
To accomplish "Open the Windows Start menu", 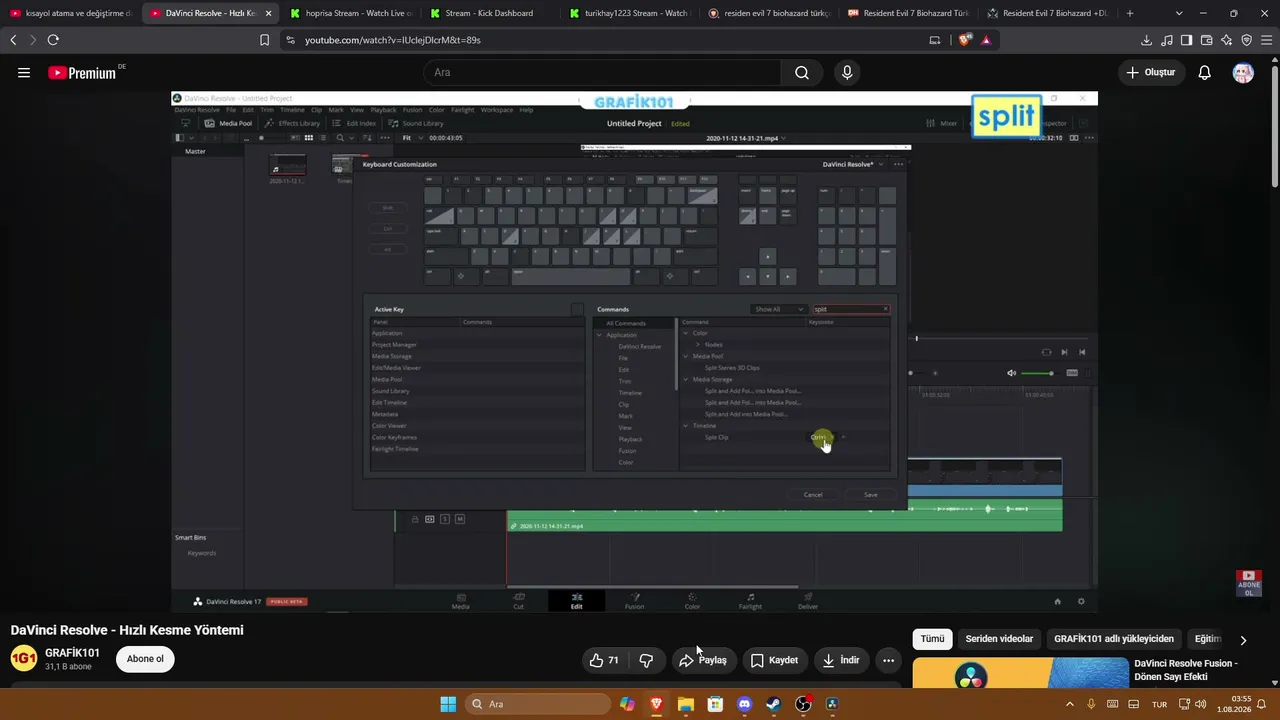I will pos(448,704).
